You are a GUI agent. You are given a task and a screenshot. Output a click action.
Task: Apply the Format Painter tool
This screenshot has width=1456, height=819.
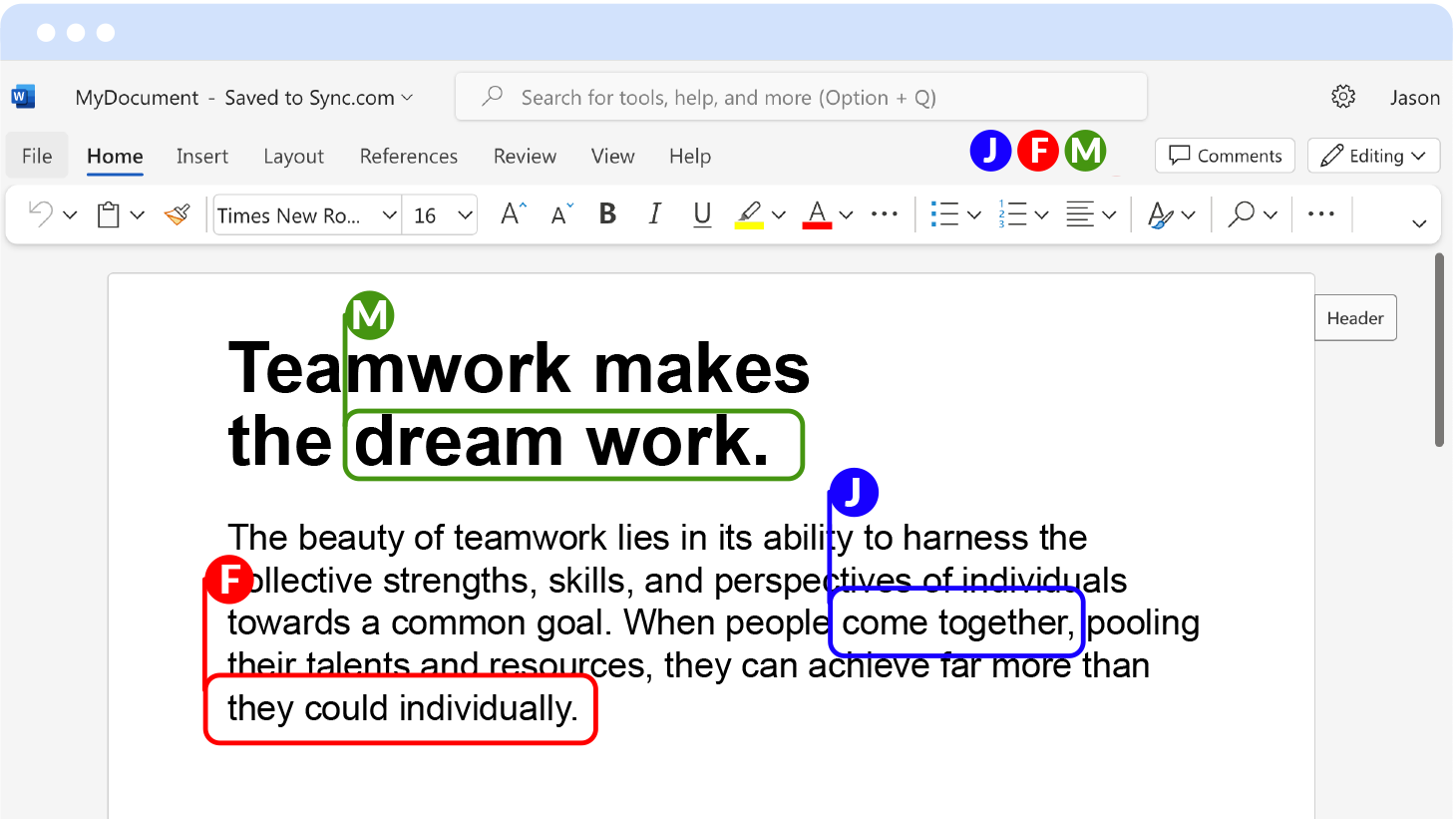[177, 213]
